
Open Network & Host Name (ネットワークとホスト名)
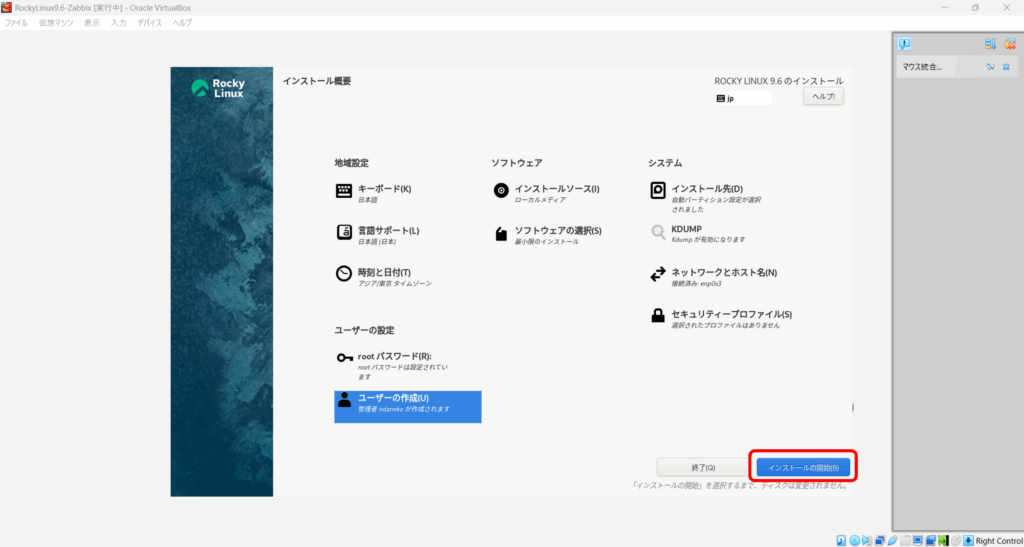[x=714, y=277]
